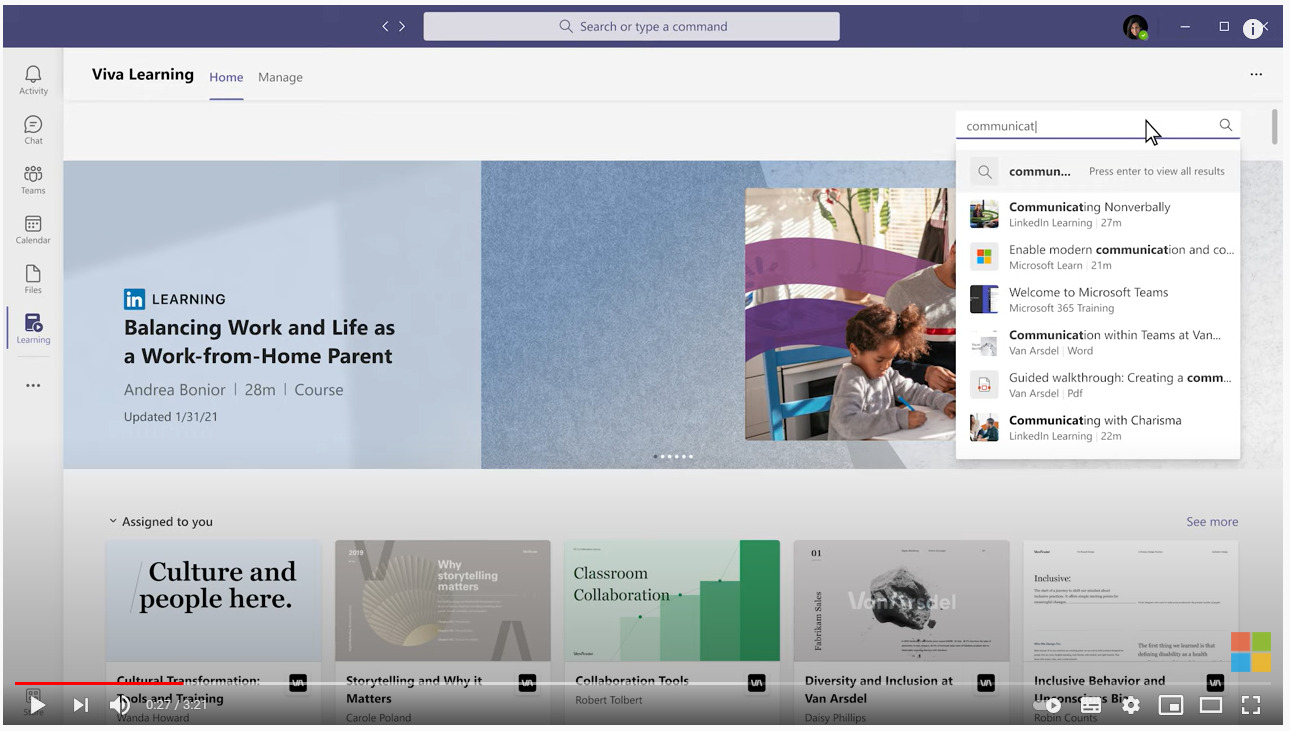The height and width of the screenshot is (731, 1290).
Task: Go forward with the right chevron
Action: [x=402, y=27]
